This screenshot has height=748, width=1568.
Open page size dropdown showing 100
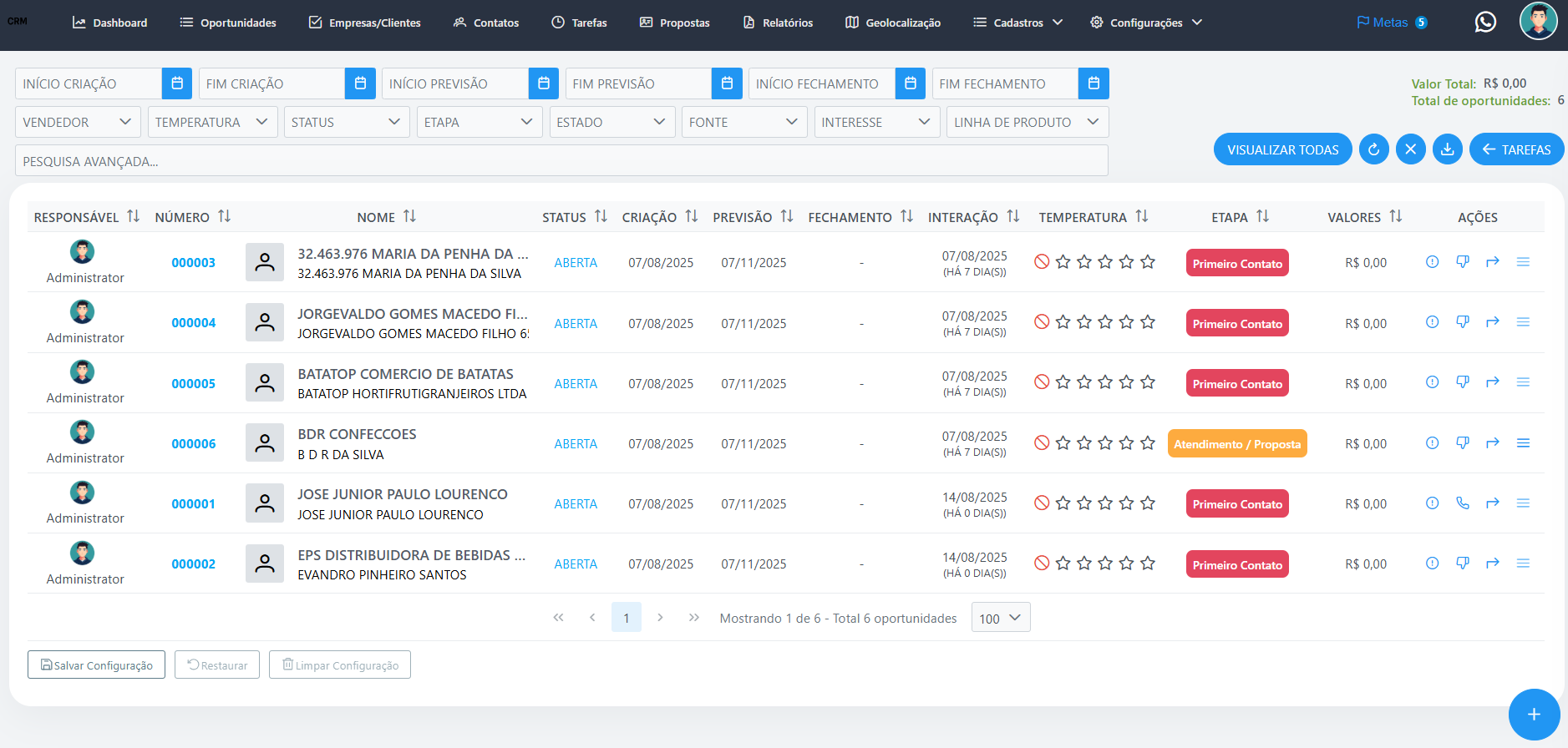tap(1000, 618)
